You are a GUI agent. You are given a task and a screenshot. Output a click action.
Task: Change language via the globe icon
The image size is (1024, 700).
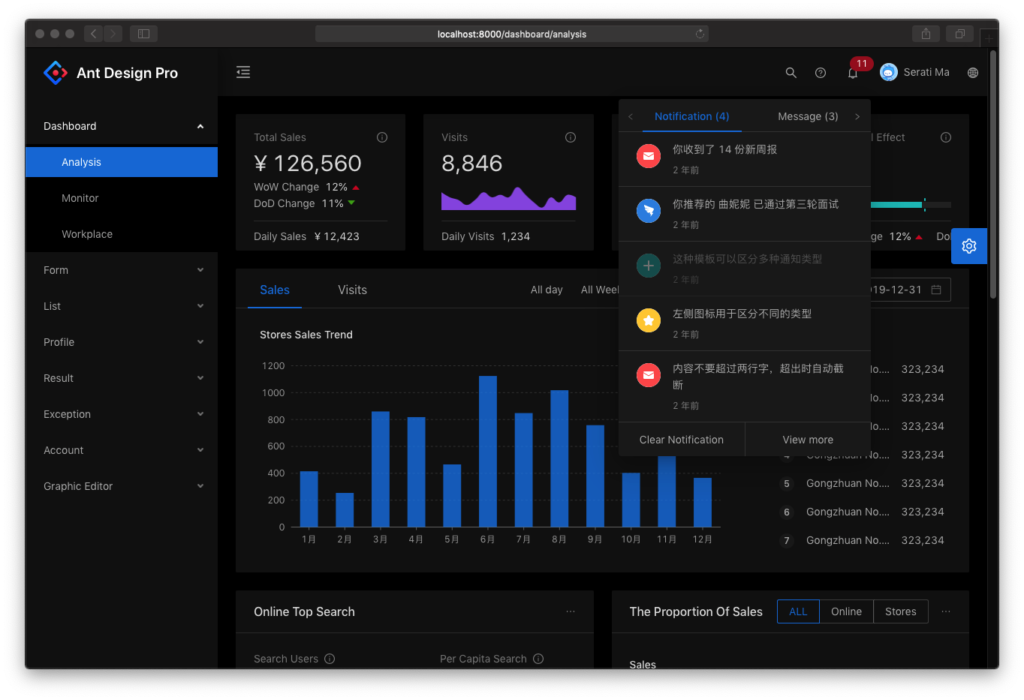tap(972, 72)
